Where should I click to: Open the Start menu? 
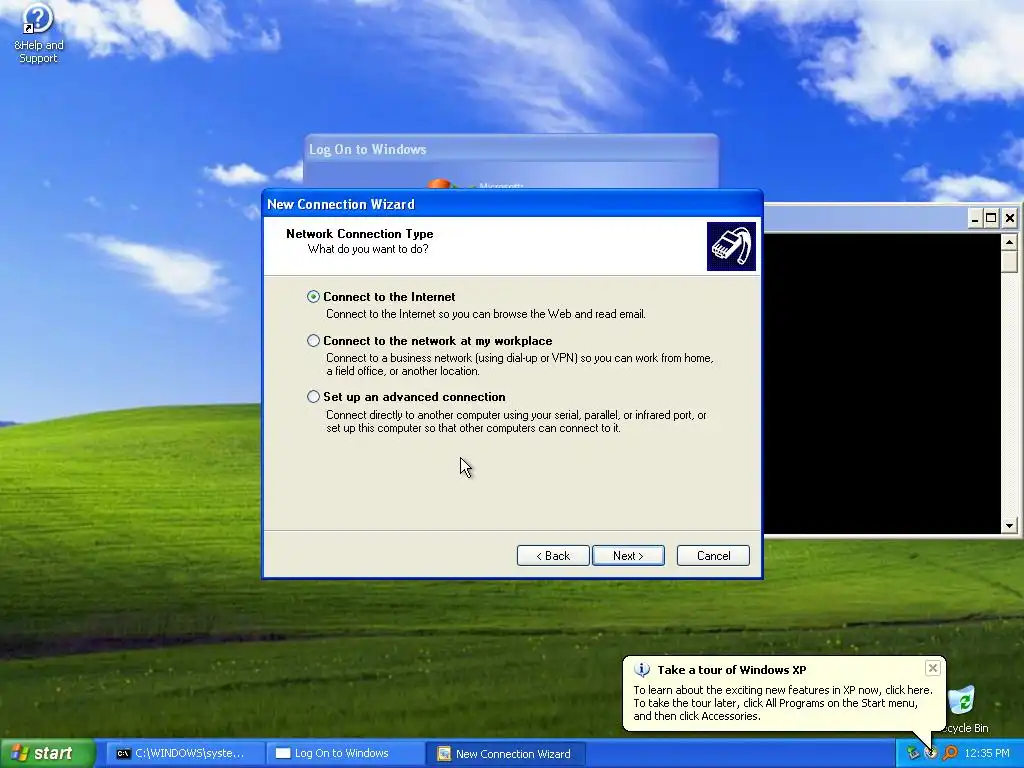coord(48,753)
